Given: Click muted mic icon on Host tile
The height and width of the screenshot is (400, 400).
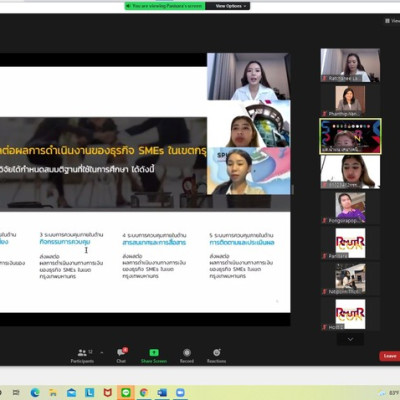Looking at the screenshot, I should pyautogui.click(x=324, y=327).
